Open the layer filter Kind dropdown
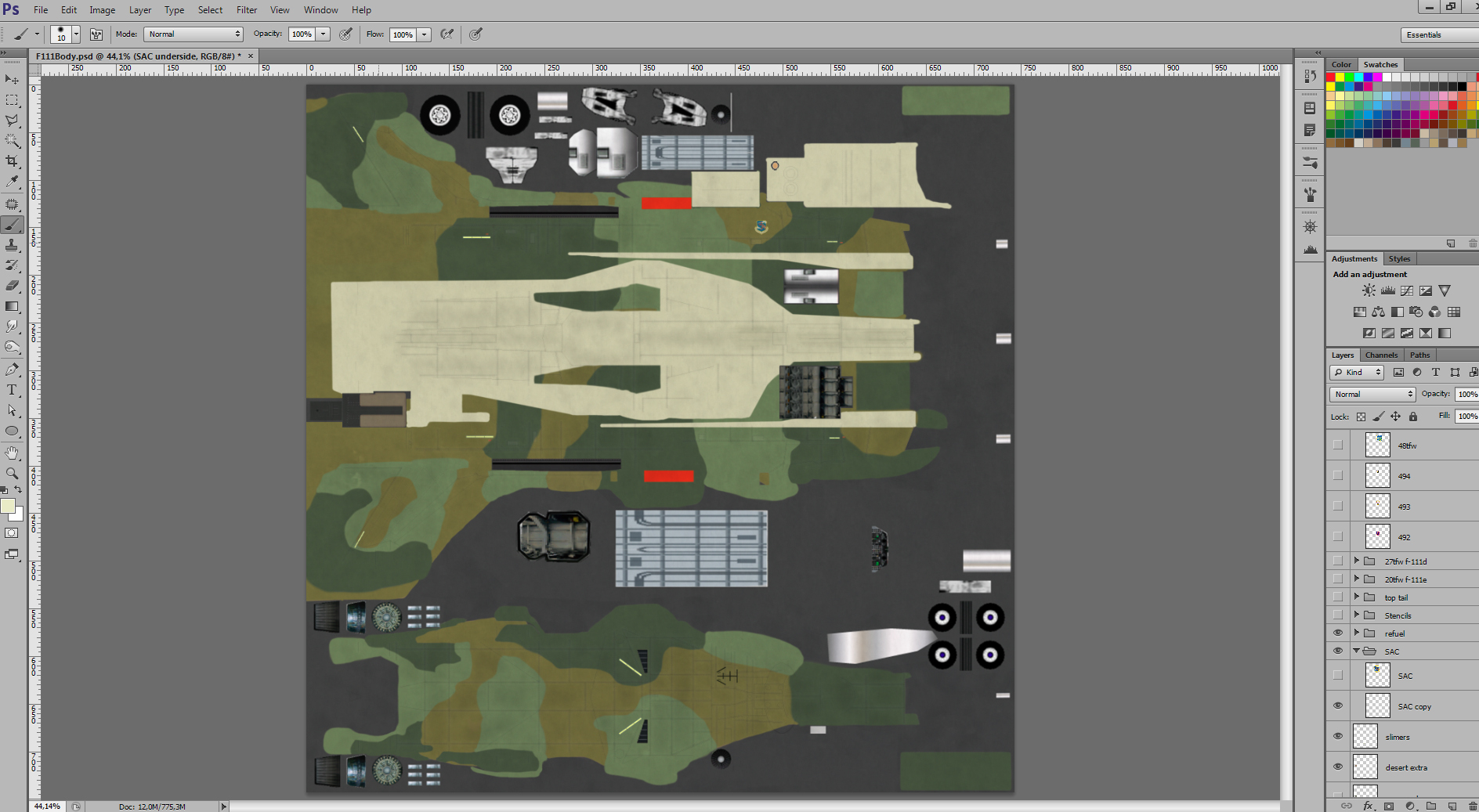This screenshot has height=812, width=1479. (1357, 372)
